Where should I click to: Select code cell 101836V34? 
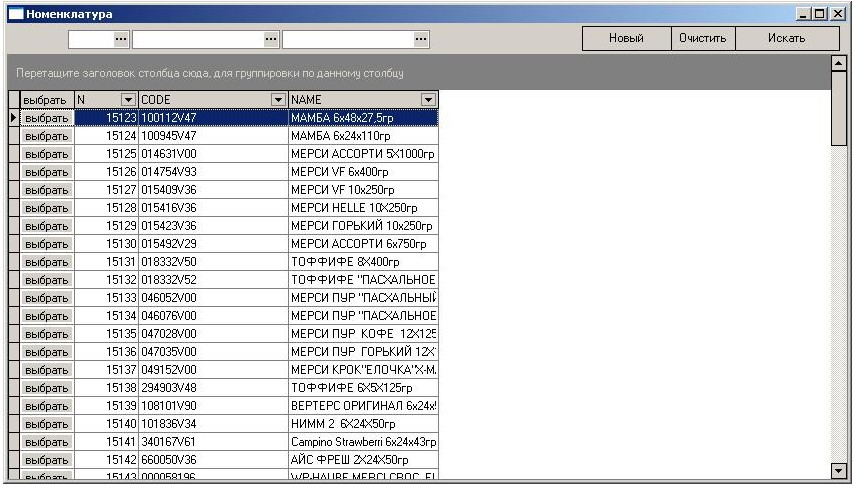pyautogui.click(x=212, y=424)
